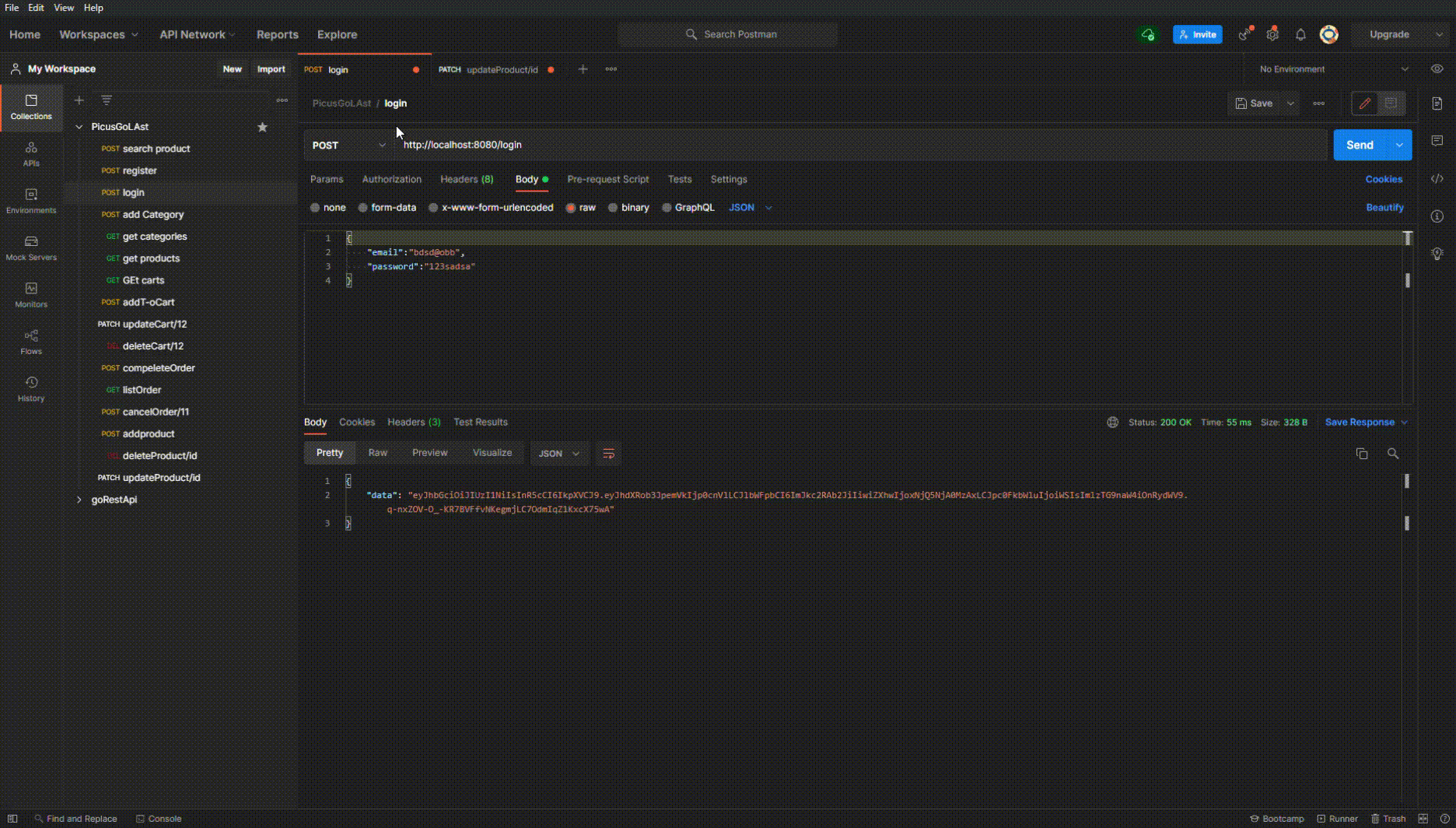Open the Environments sidebar panel

click(31, 201)
